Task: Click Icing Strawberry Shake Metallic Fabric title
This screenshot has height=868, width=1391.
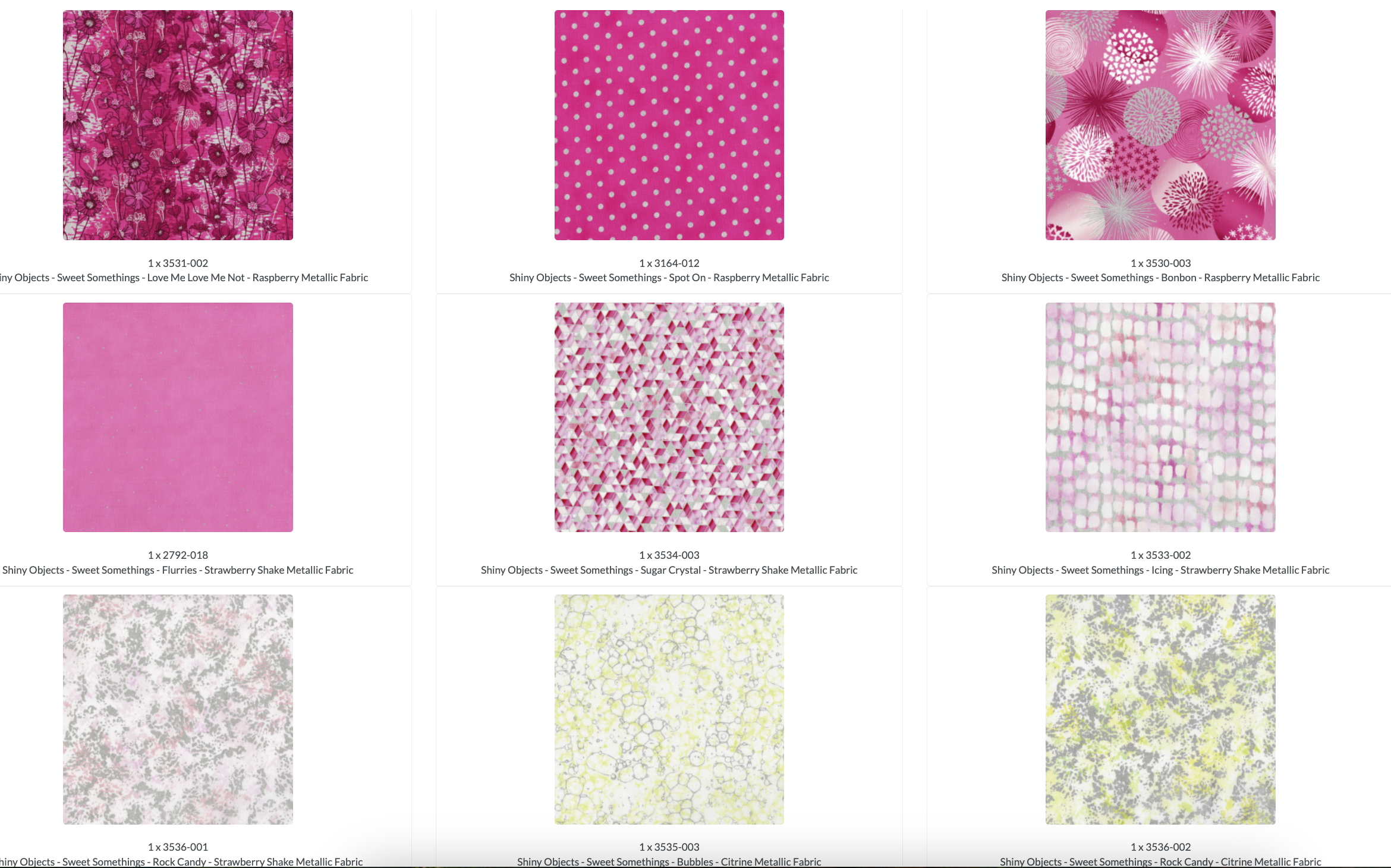Action: tap(1160, 570)
